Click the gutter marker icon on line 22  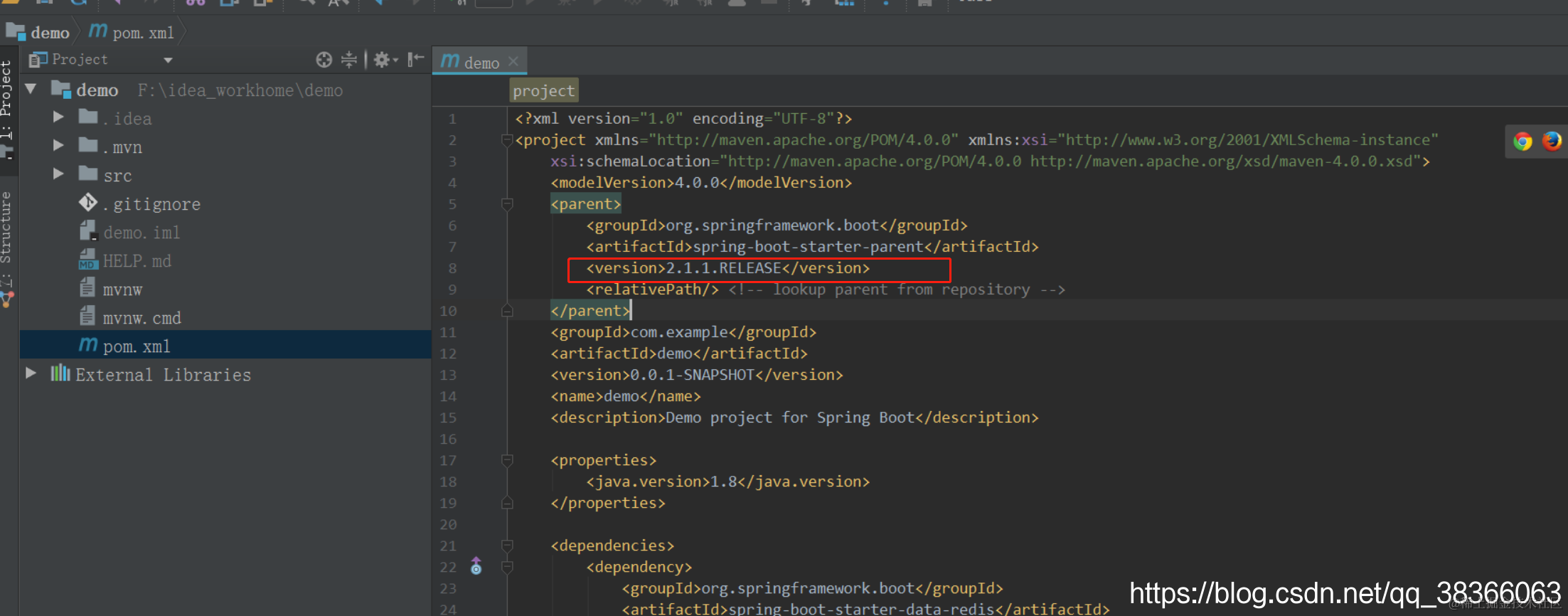tap(476, 566)
